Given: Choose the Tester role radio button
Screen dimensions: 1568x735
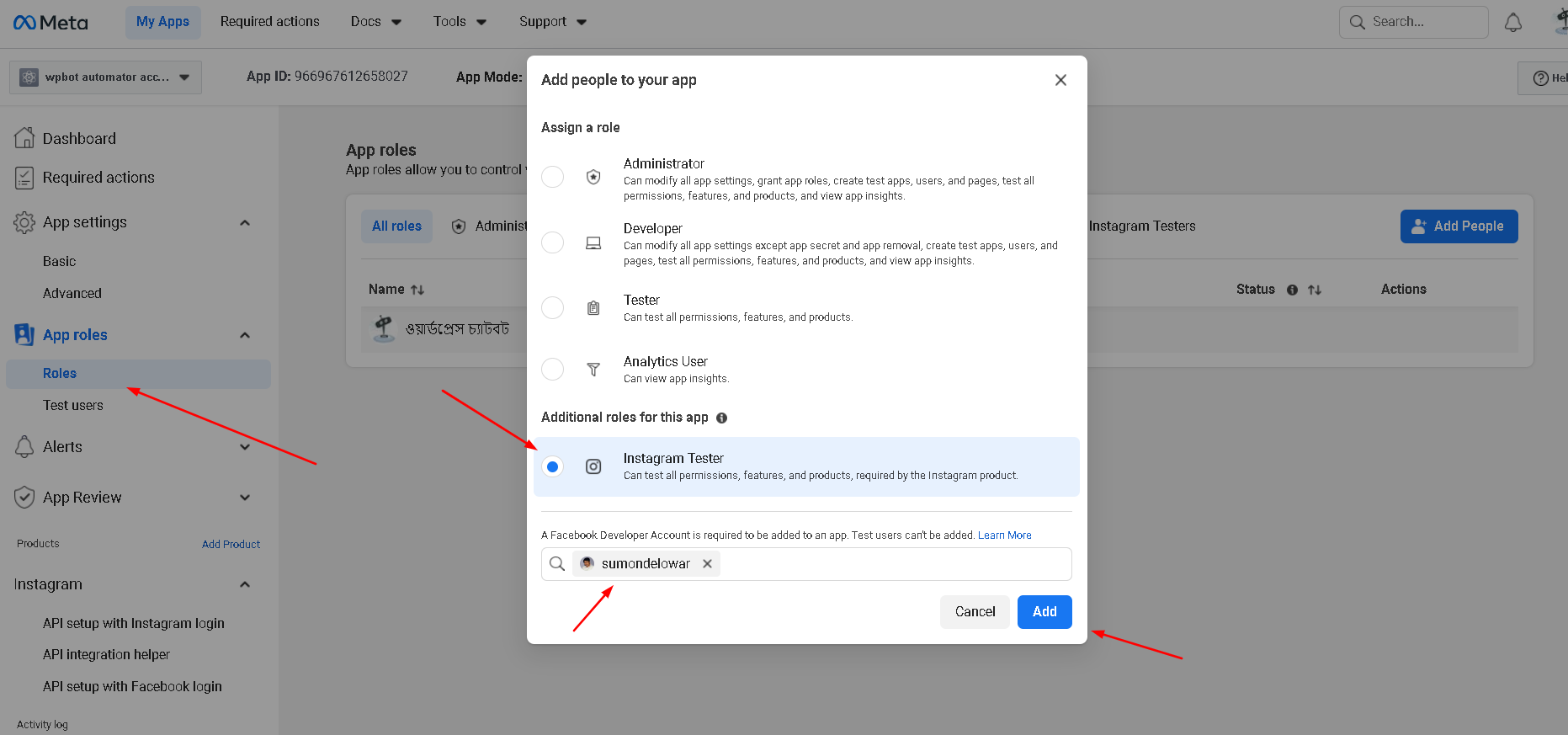Looking at the screenshot, I should click(552, 307).
